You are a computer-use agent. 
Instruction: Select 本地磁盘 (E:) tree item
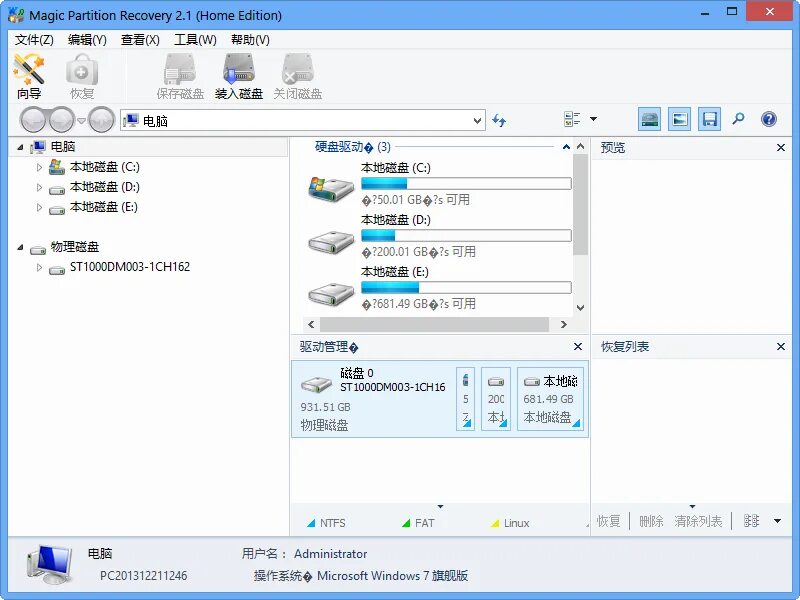(104, 207)
